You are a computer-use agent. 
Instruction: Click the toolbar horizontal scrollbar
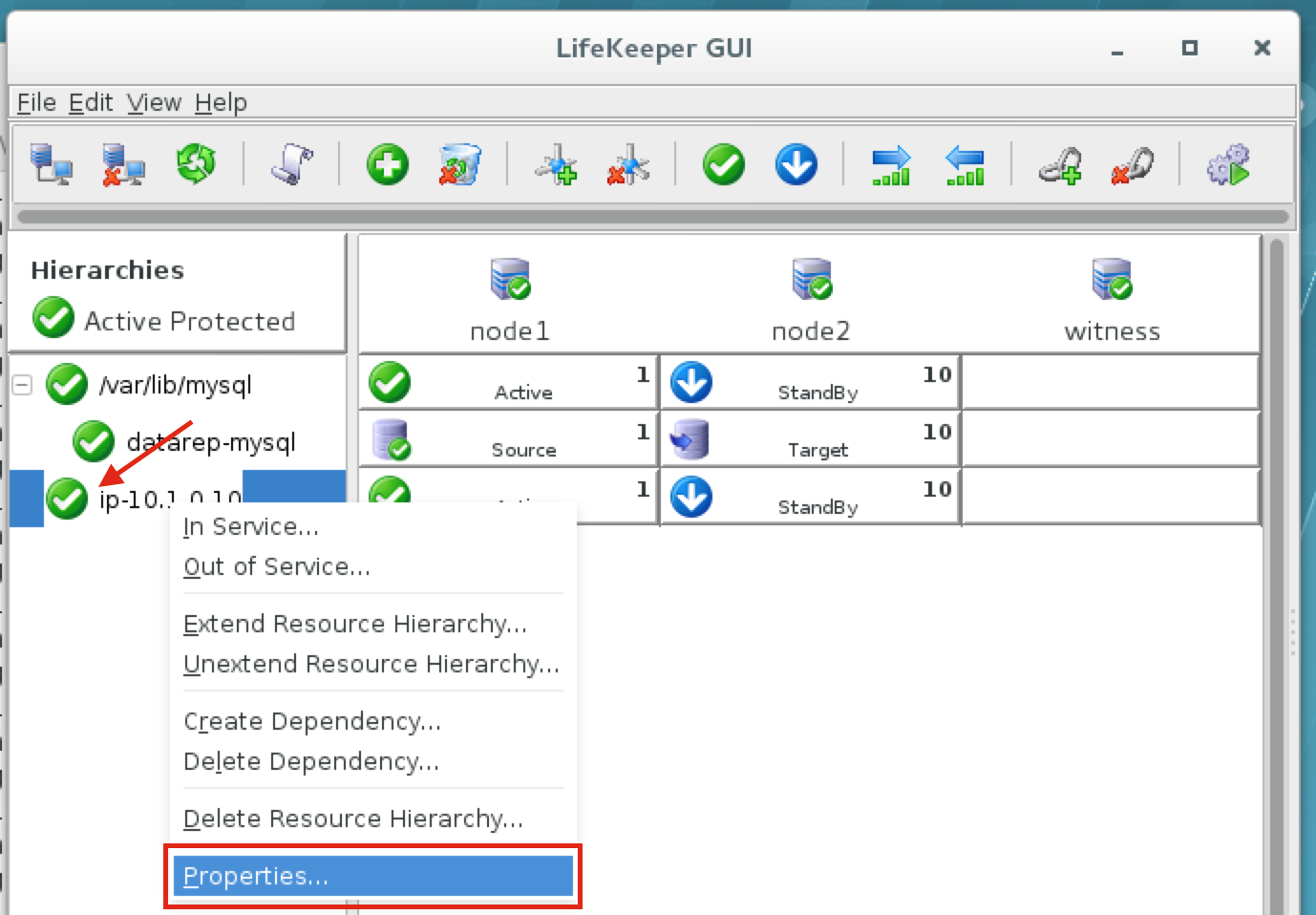(x=652, y=217)
